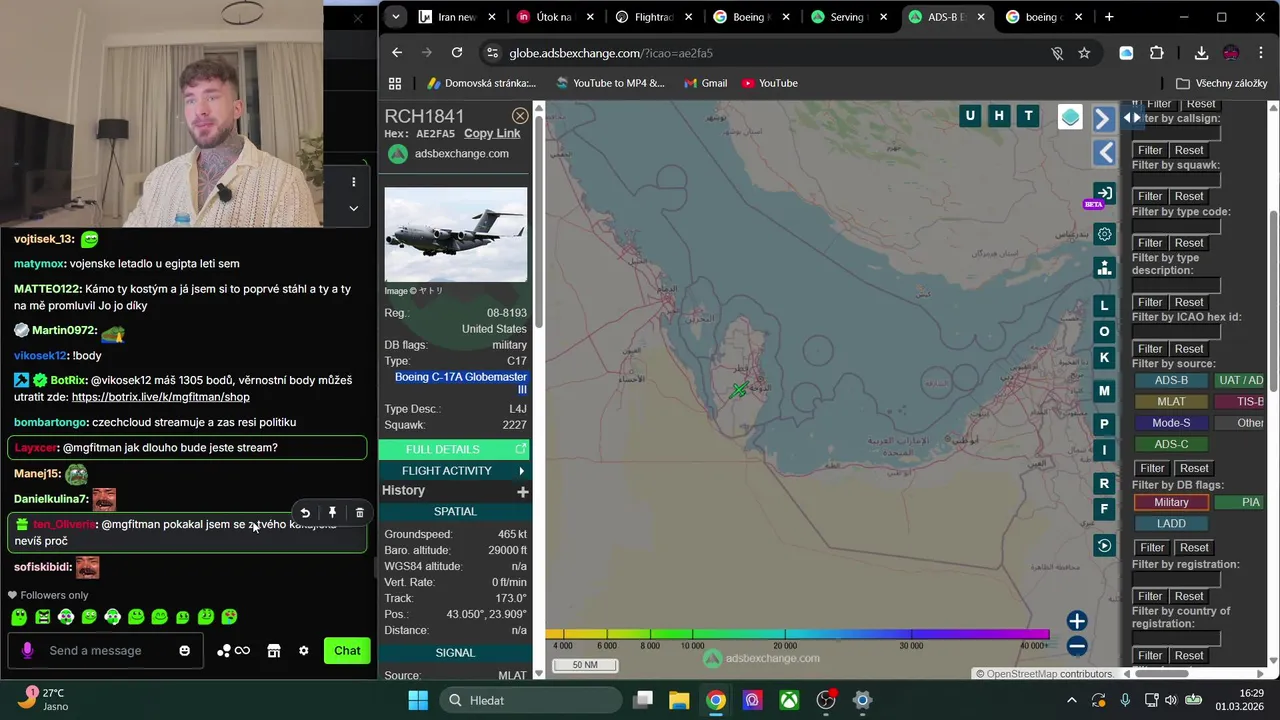This screenshot has width=1280, height=720.
Task: Toggle the T map button
Action: (x=1028, y=116)
